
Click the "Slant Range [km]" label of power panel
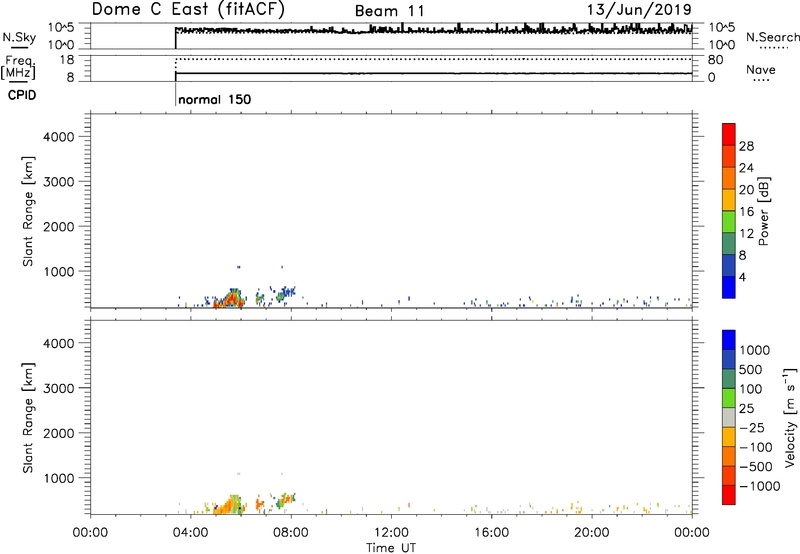(x=28, y=211)
